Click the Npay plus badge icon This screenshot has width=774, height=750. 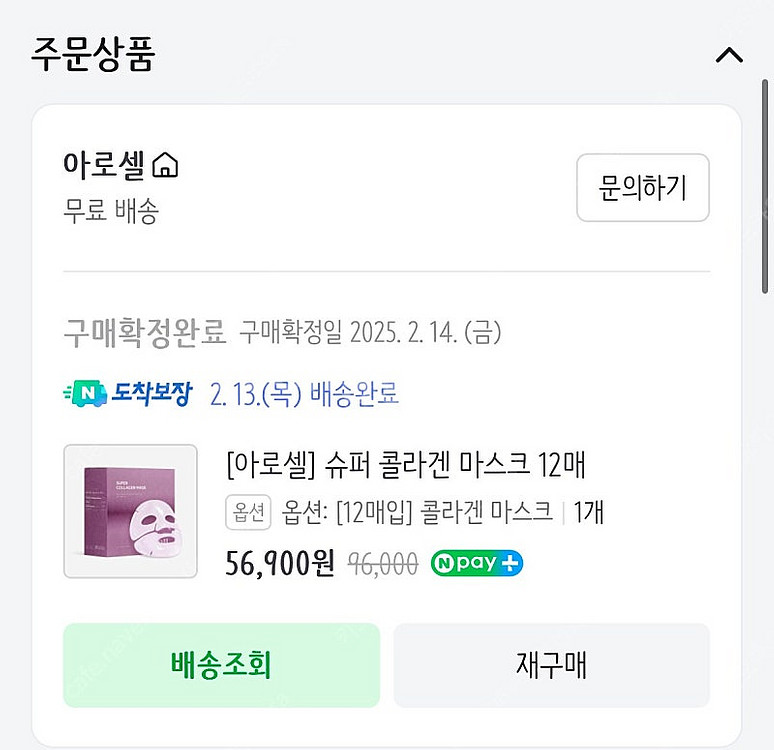point(477,563)
